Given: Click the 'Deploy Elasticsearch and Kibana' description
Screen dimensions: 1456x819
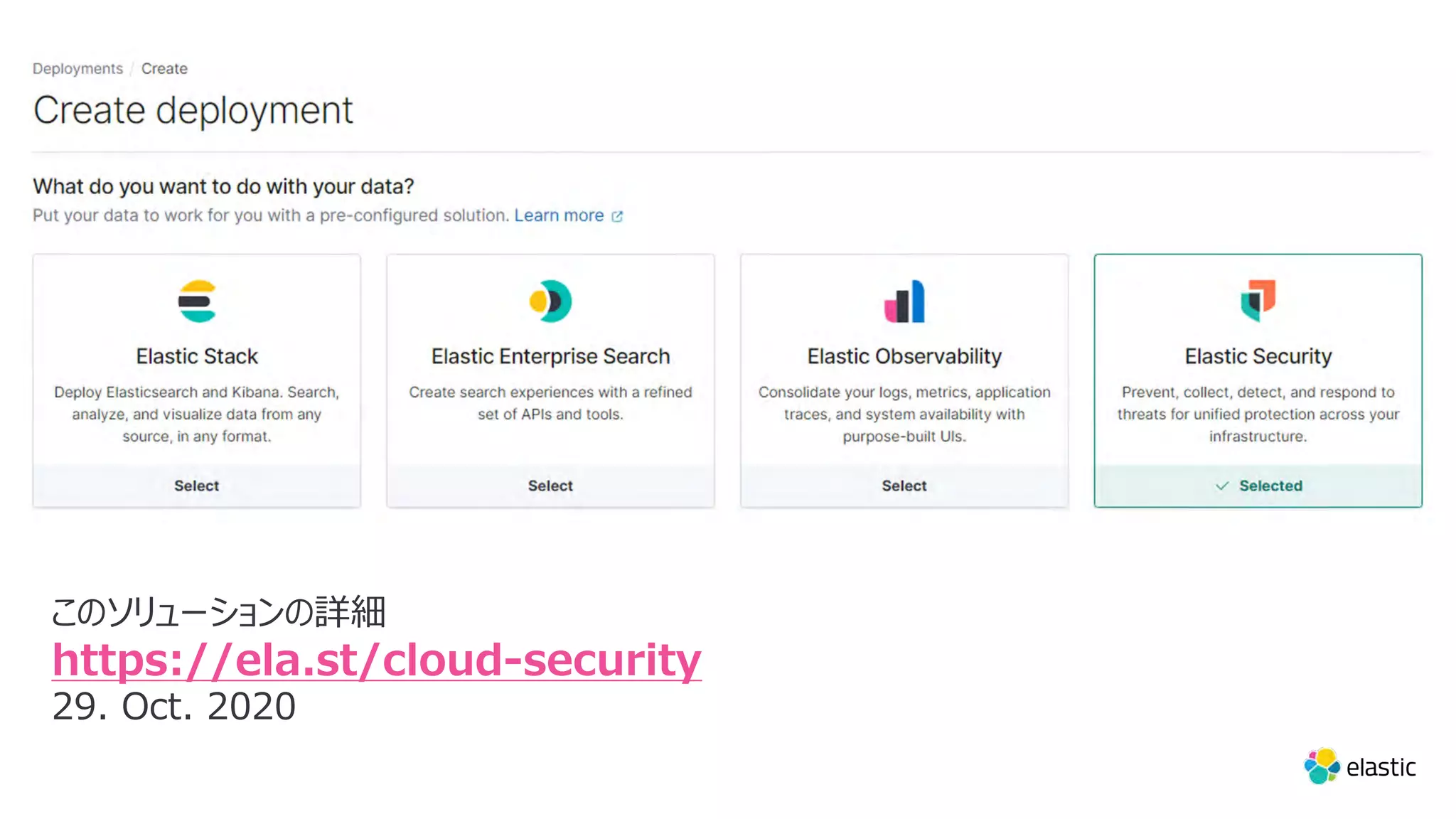Looking at the screenshot, I should pos(197,414).
